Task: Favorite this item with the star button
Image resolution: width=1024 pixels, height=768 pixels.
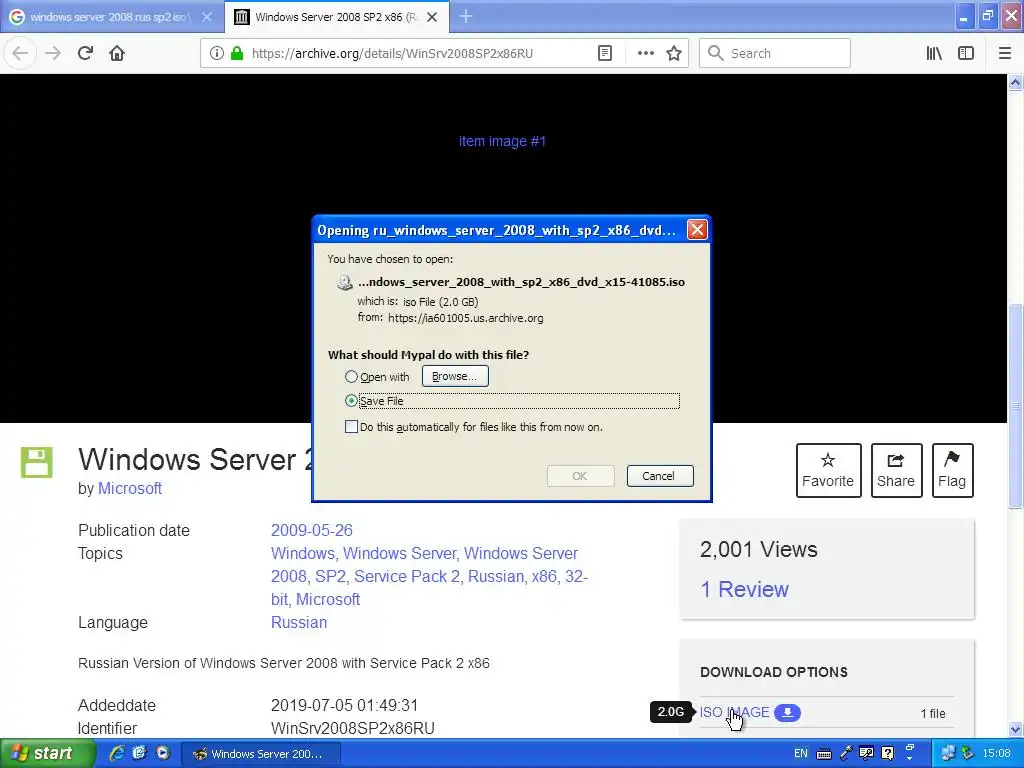Action: click(828, 470)
